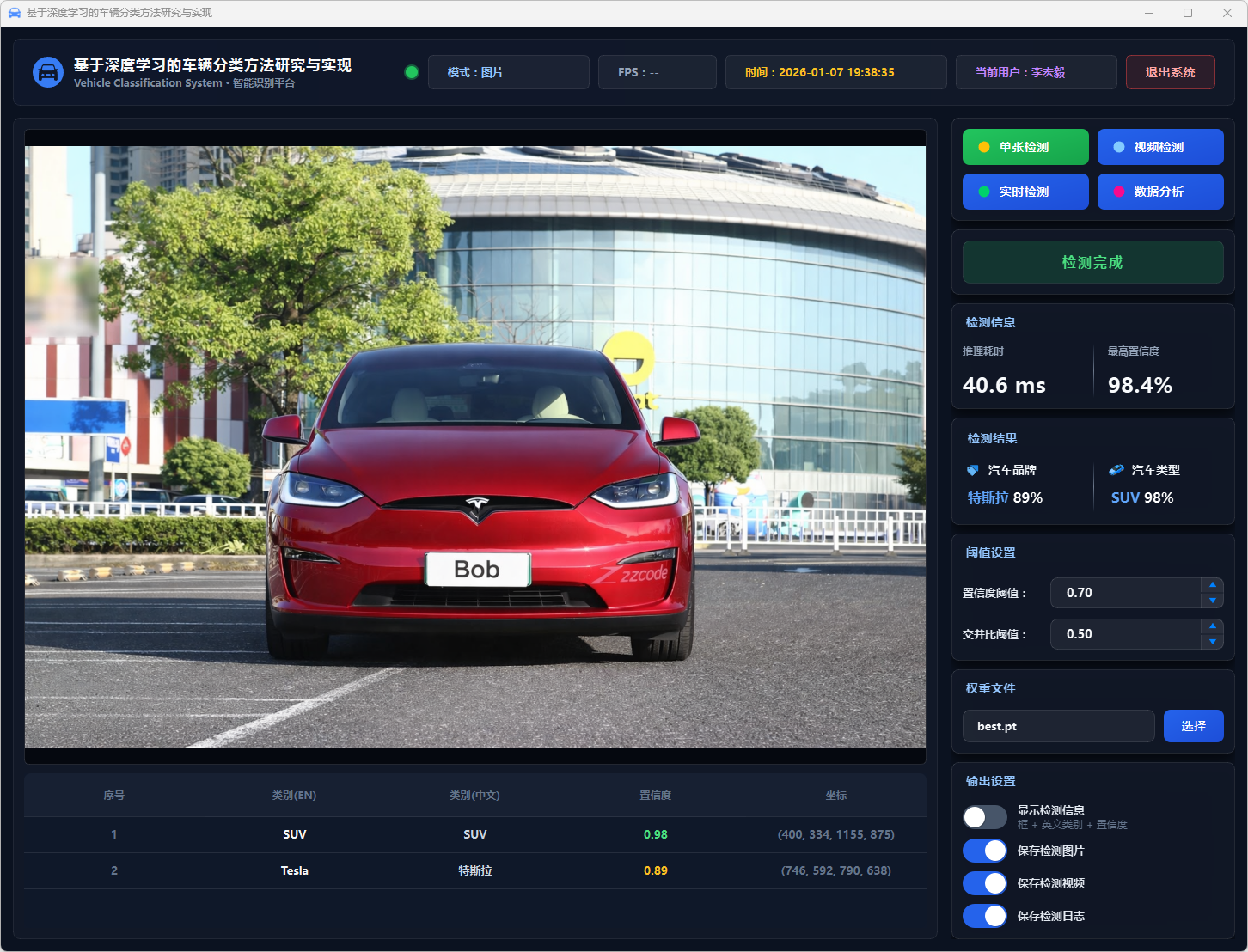Screen dimensions: 1248x952
Task: Click the green status indicator dot
Action: coord(412,72)
